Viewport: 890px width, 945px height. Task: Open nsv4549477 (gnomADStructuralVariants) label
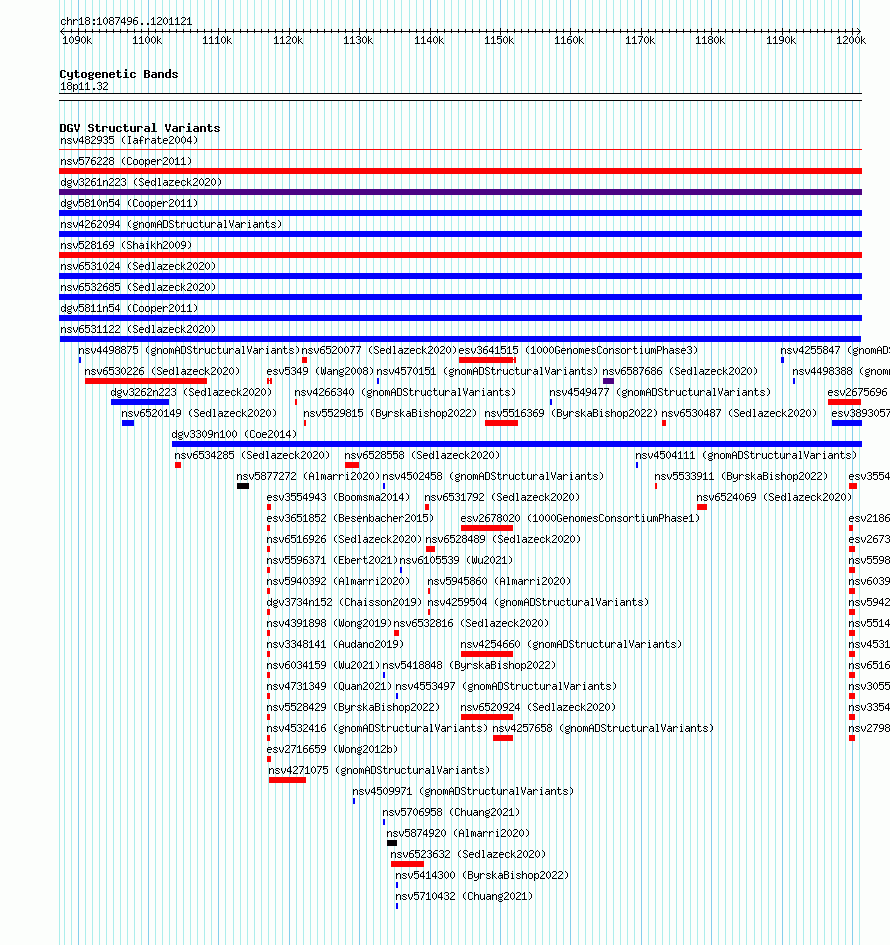click(660, 392)
